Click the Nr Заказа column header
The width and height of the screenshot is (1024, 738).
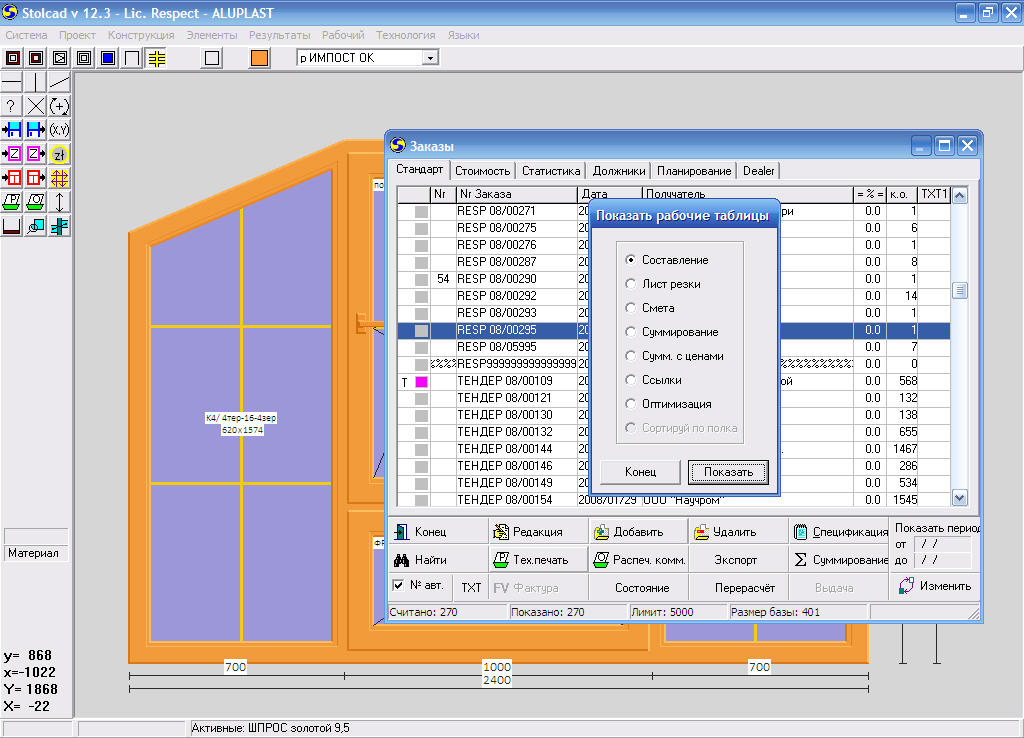tap(516, 194)
